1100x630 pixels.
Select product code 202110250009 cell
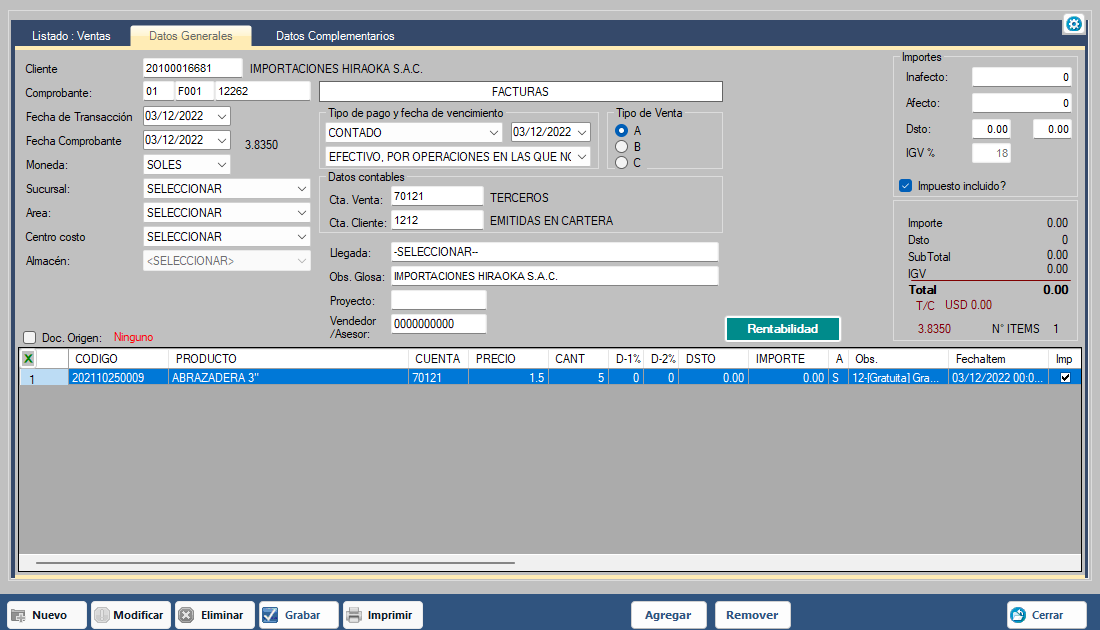(x=119, y=377)
